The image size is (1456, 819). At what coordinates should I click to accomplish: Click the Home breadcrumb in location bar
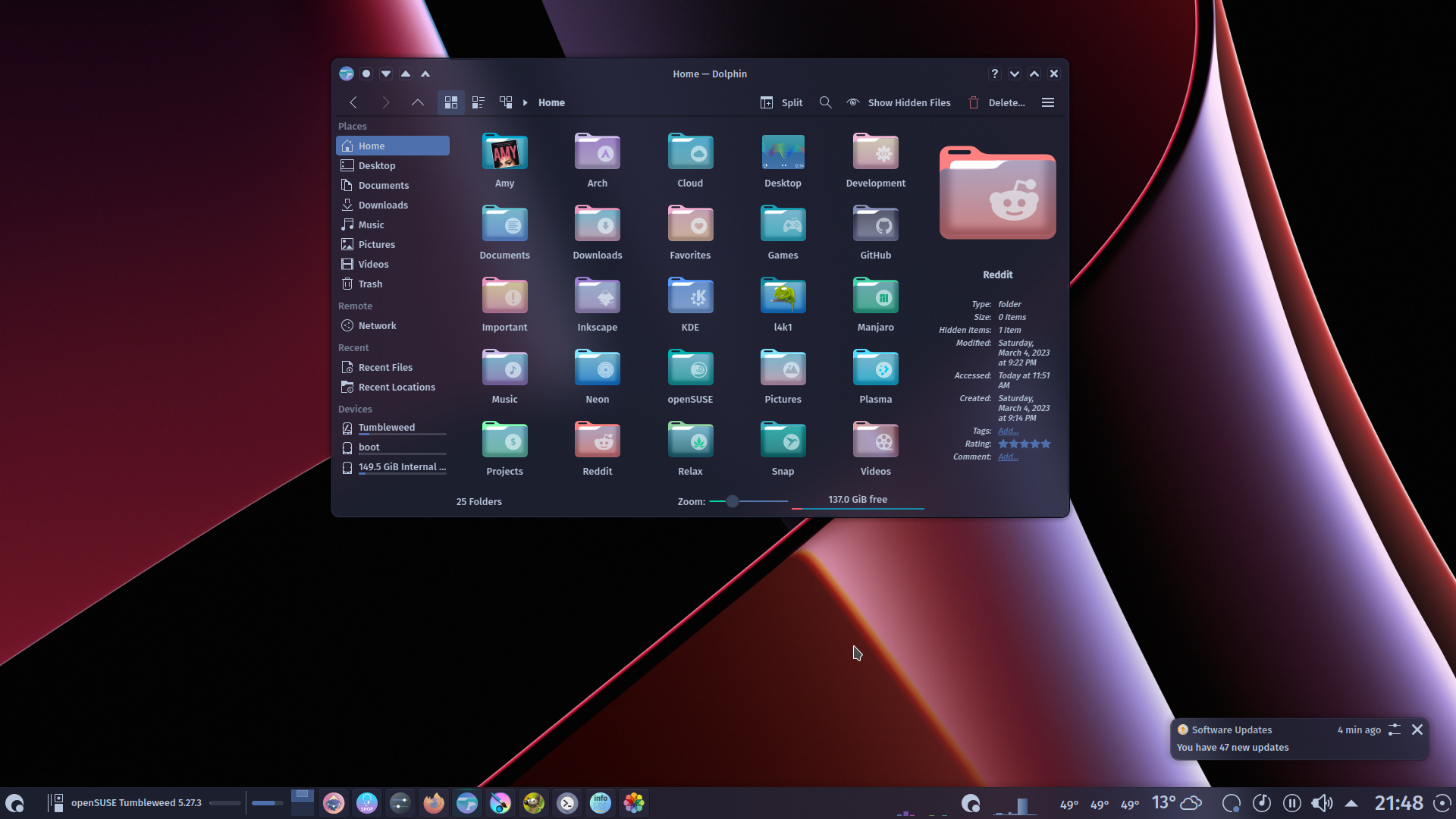point(551,102)
